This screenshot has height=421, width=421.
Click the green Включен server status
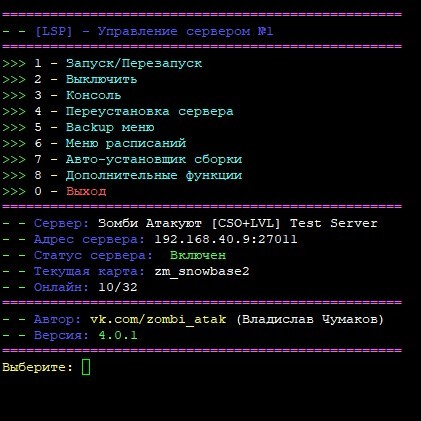[x=198, y=255]
